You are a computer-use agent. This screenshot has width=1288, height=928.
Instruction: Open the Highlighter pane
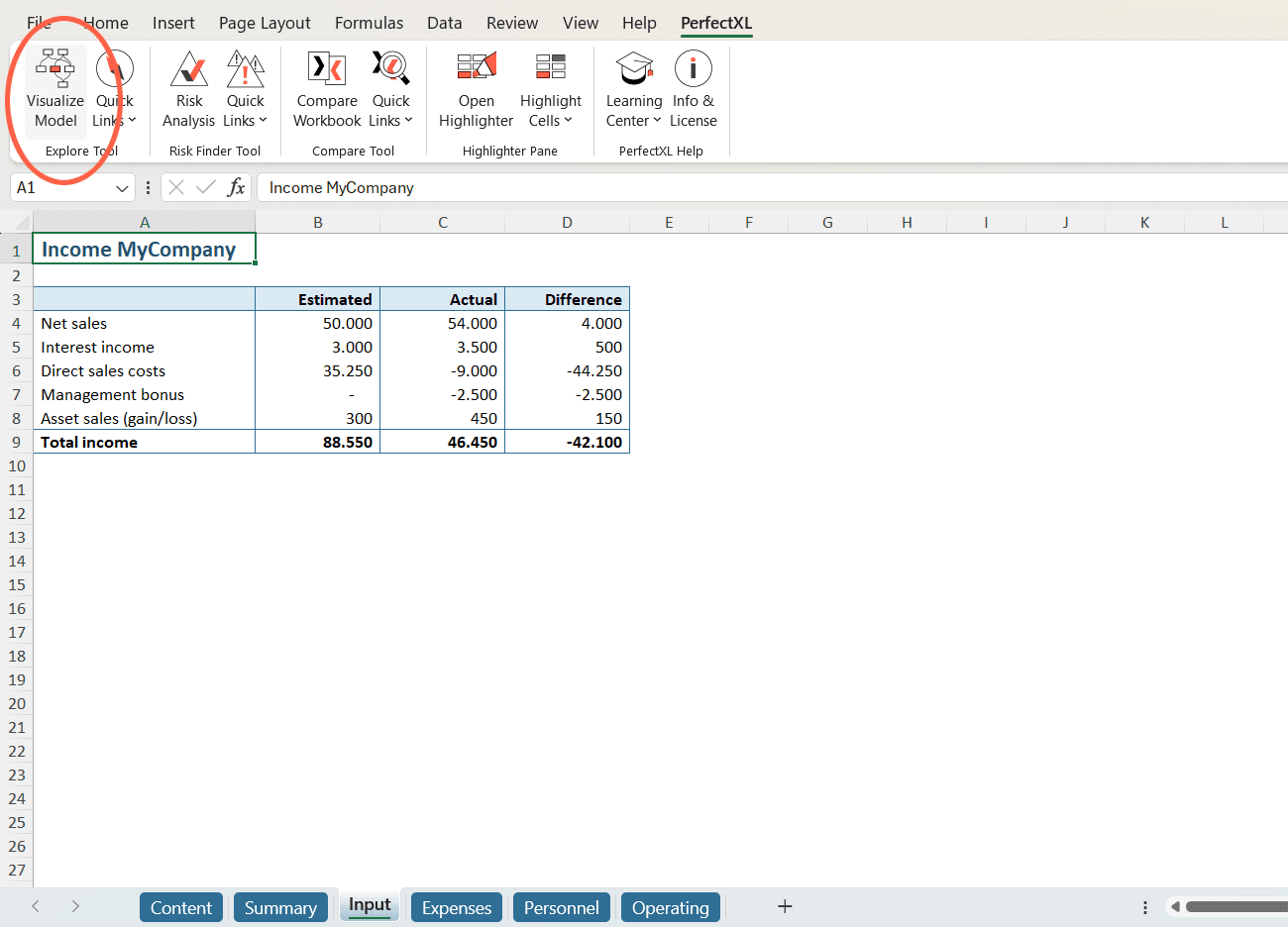(x=476, y=90)
